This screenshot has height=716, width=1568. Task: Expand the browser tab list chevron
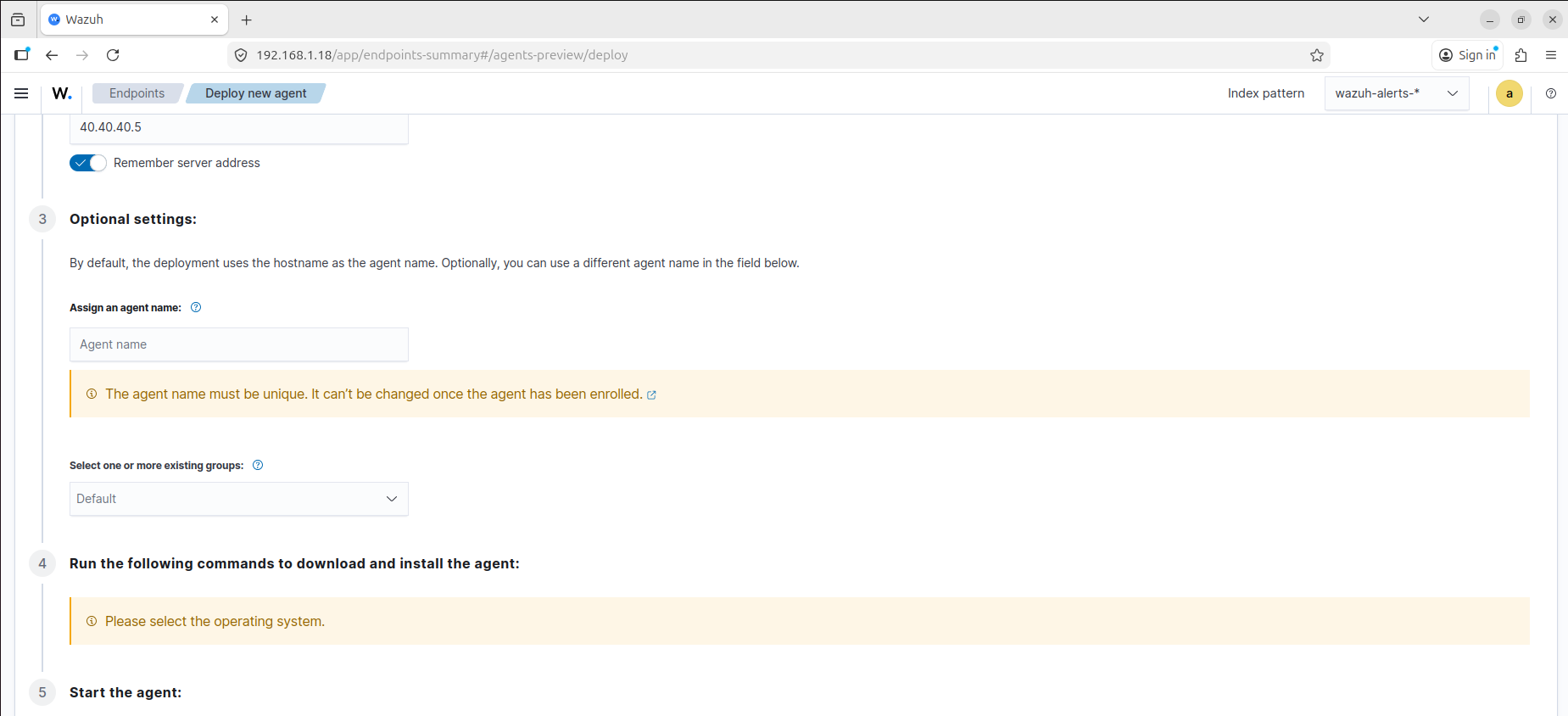point(1424,20)
